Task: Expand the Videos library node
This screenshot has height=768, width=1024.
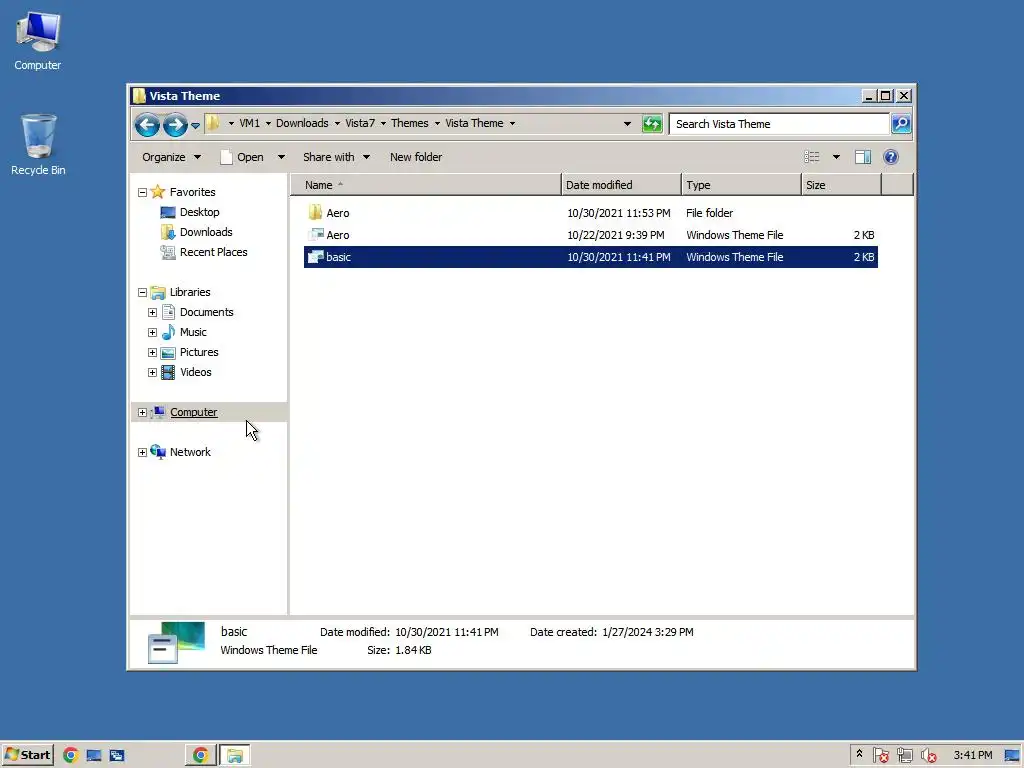Action: [152, 373]
